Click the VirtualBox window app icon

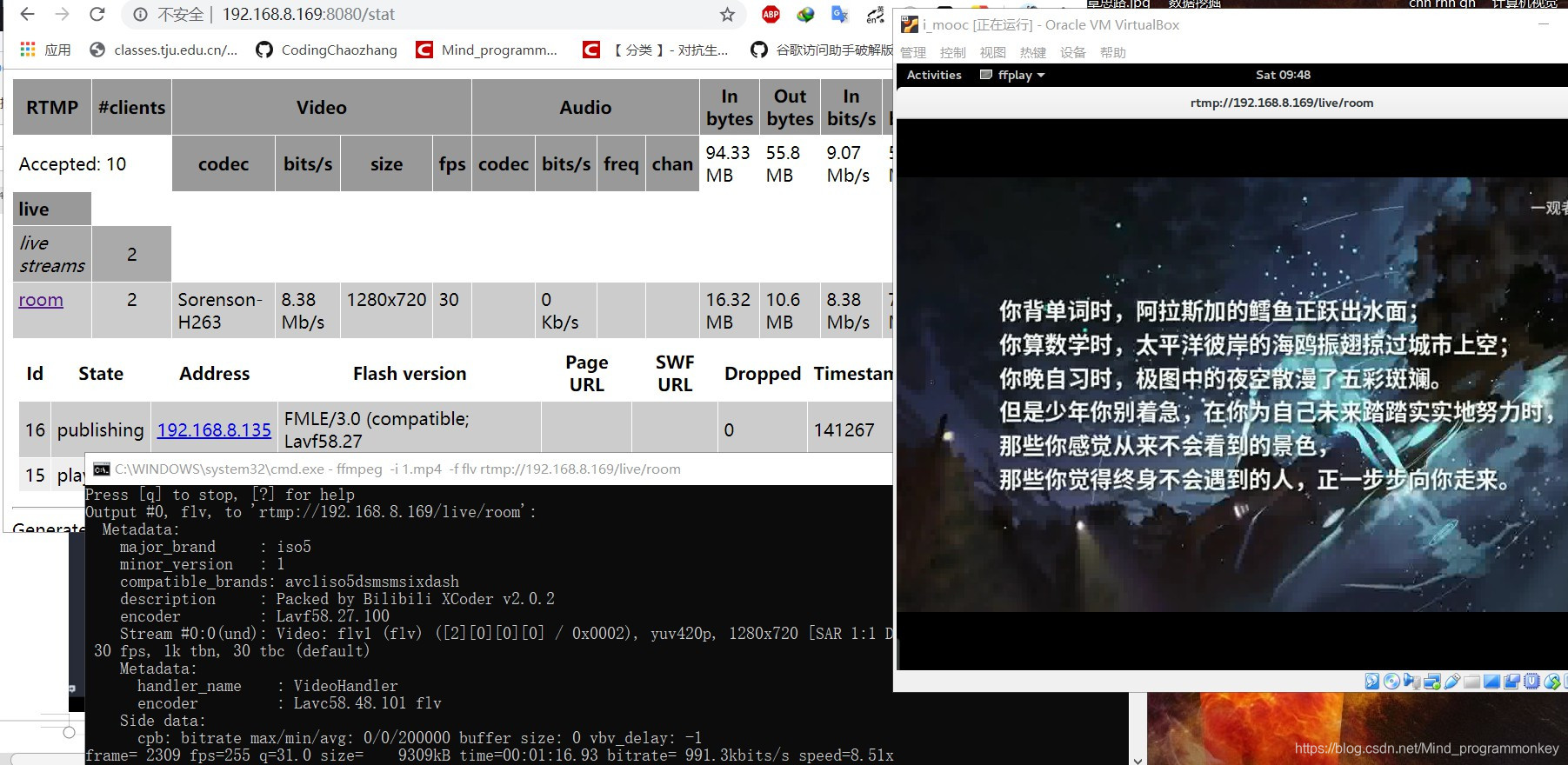pos(910,24)
